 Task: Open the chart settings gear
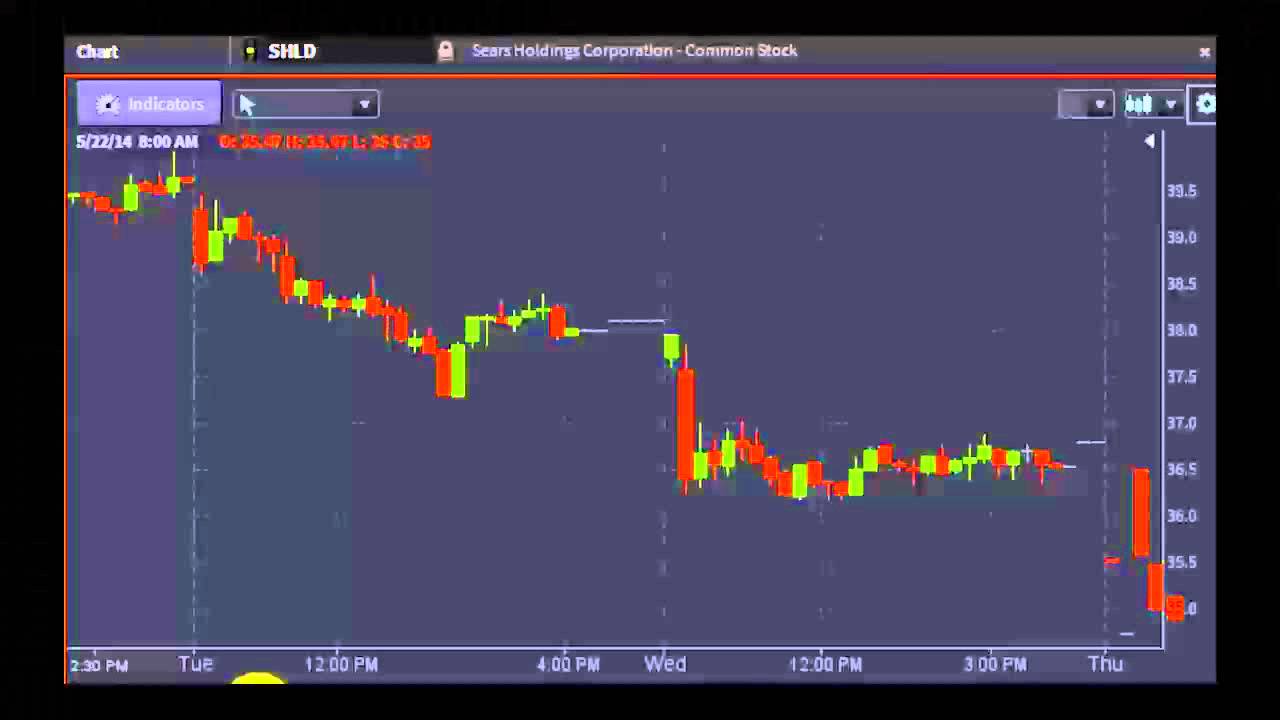point(1204,104)
